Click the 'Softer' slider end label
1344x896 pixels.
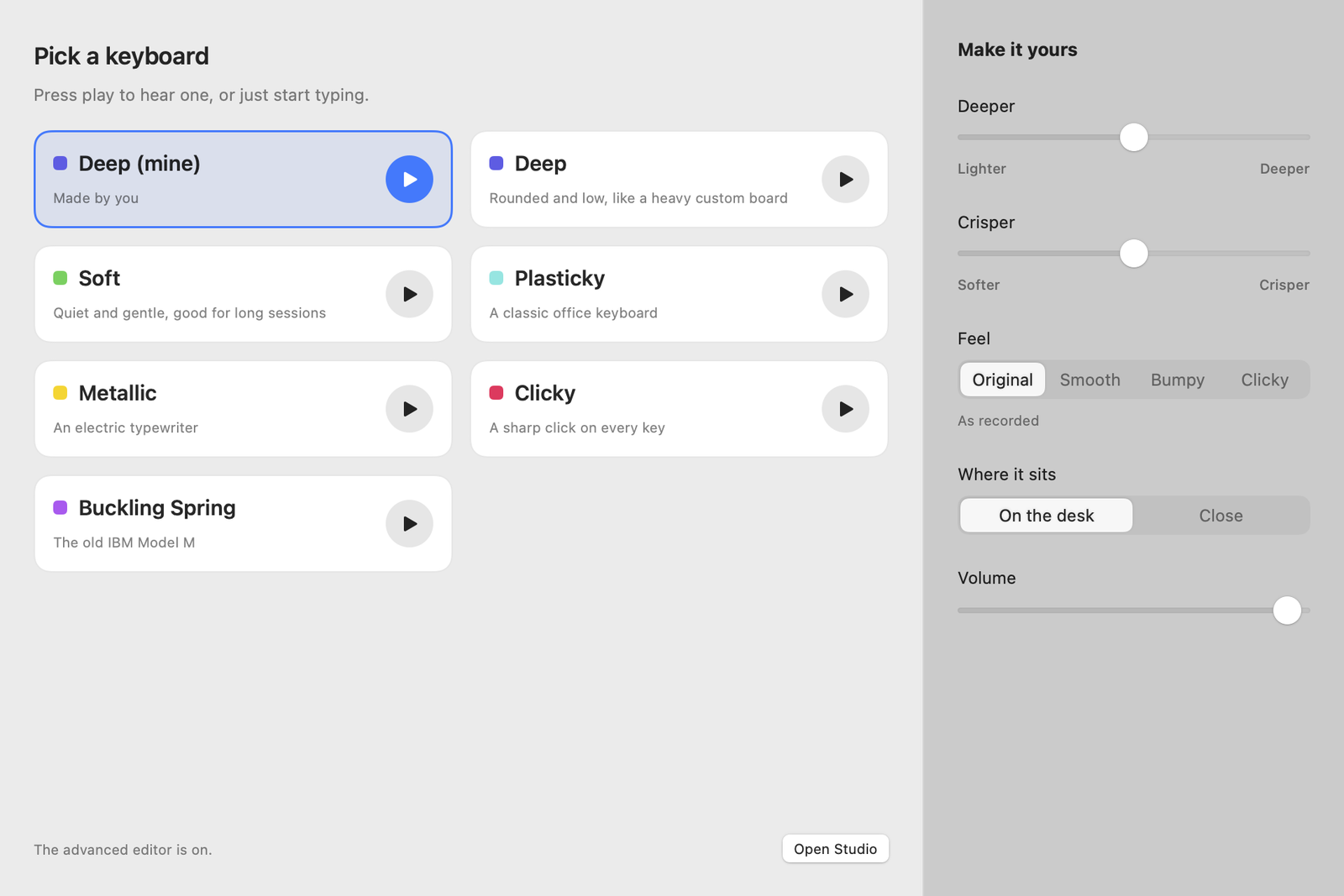pos(979,285)
